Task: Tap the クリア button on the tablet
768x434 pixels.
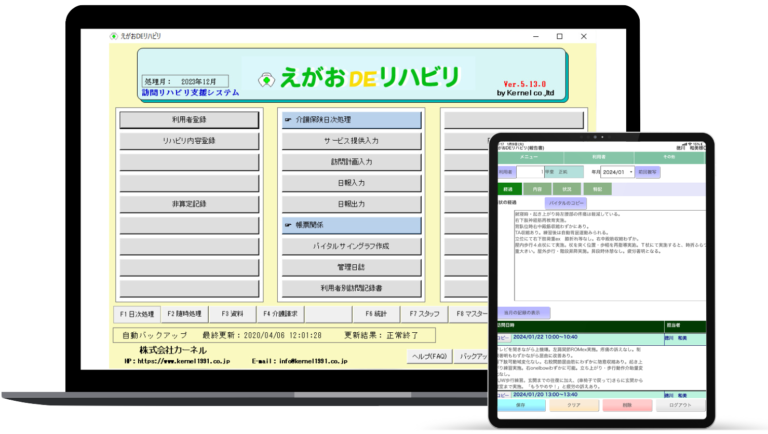Action: coord(574,406)
